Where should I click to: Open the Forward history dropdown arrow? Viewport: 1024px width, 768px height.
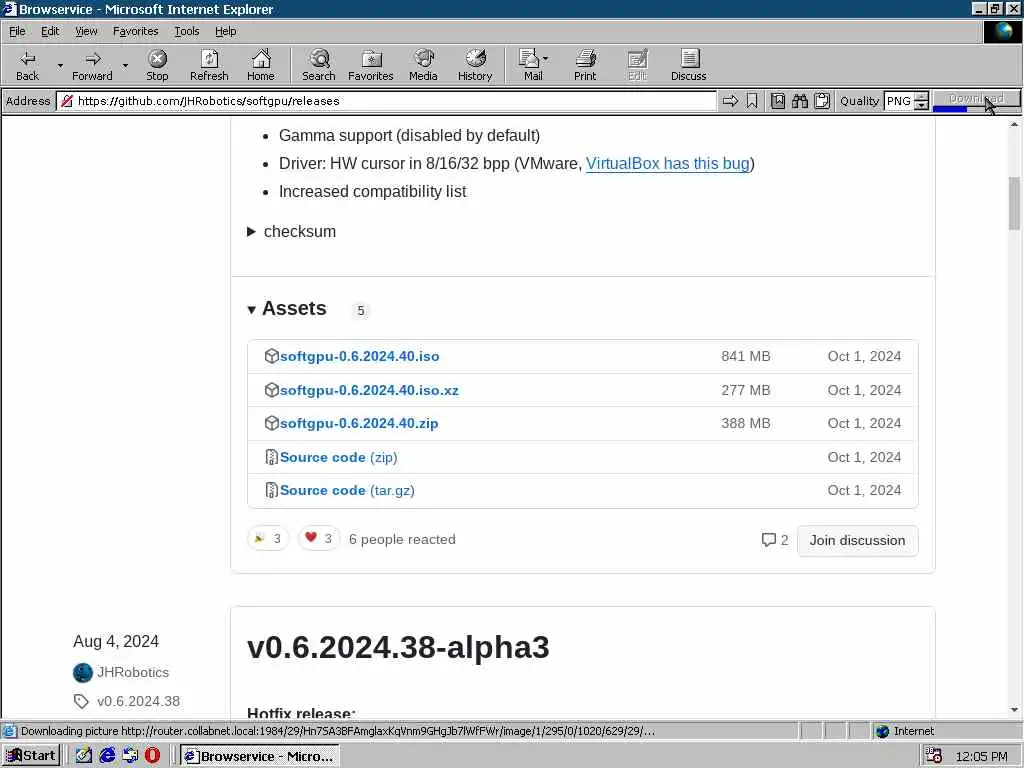point(125,65)
